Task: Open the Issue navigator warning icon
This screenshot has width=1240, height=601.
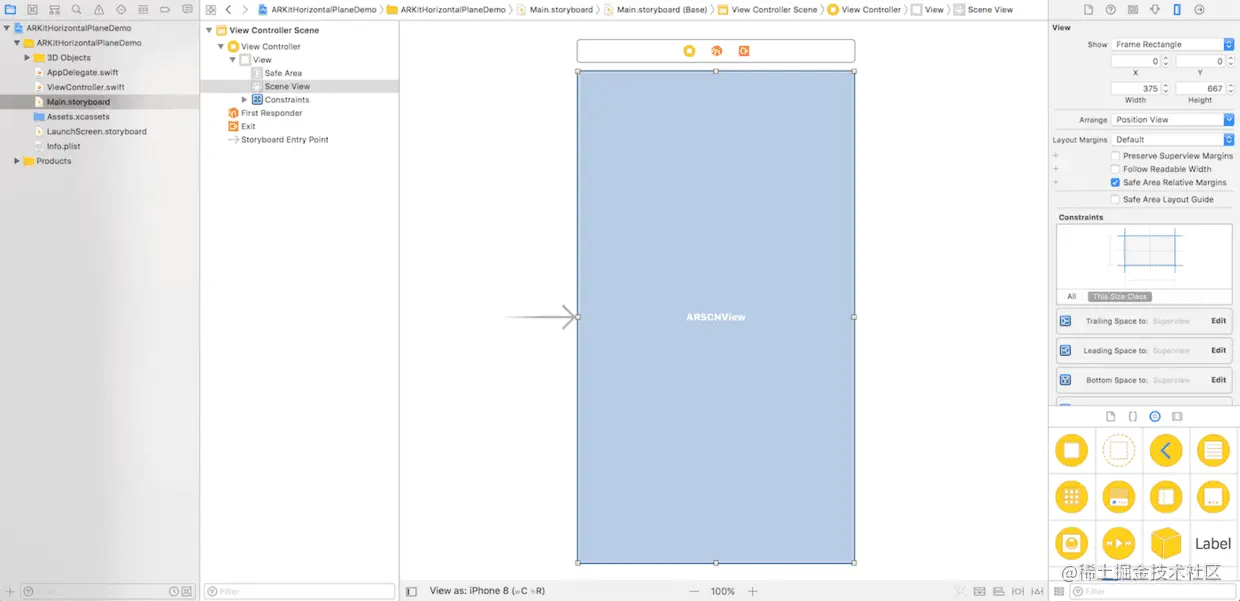Action: 99,9
